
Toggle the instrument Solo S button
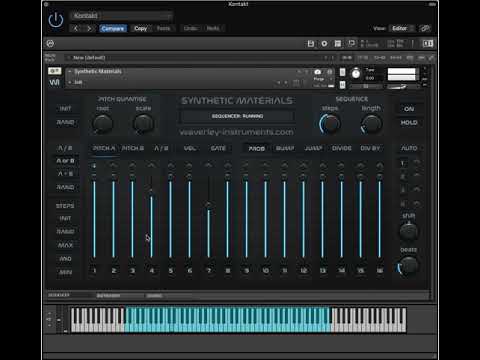click(x=342, y=72)
